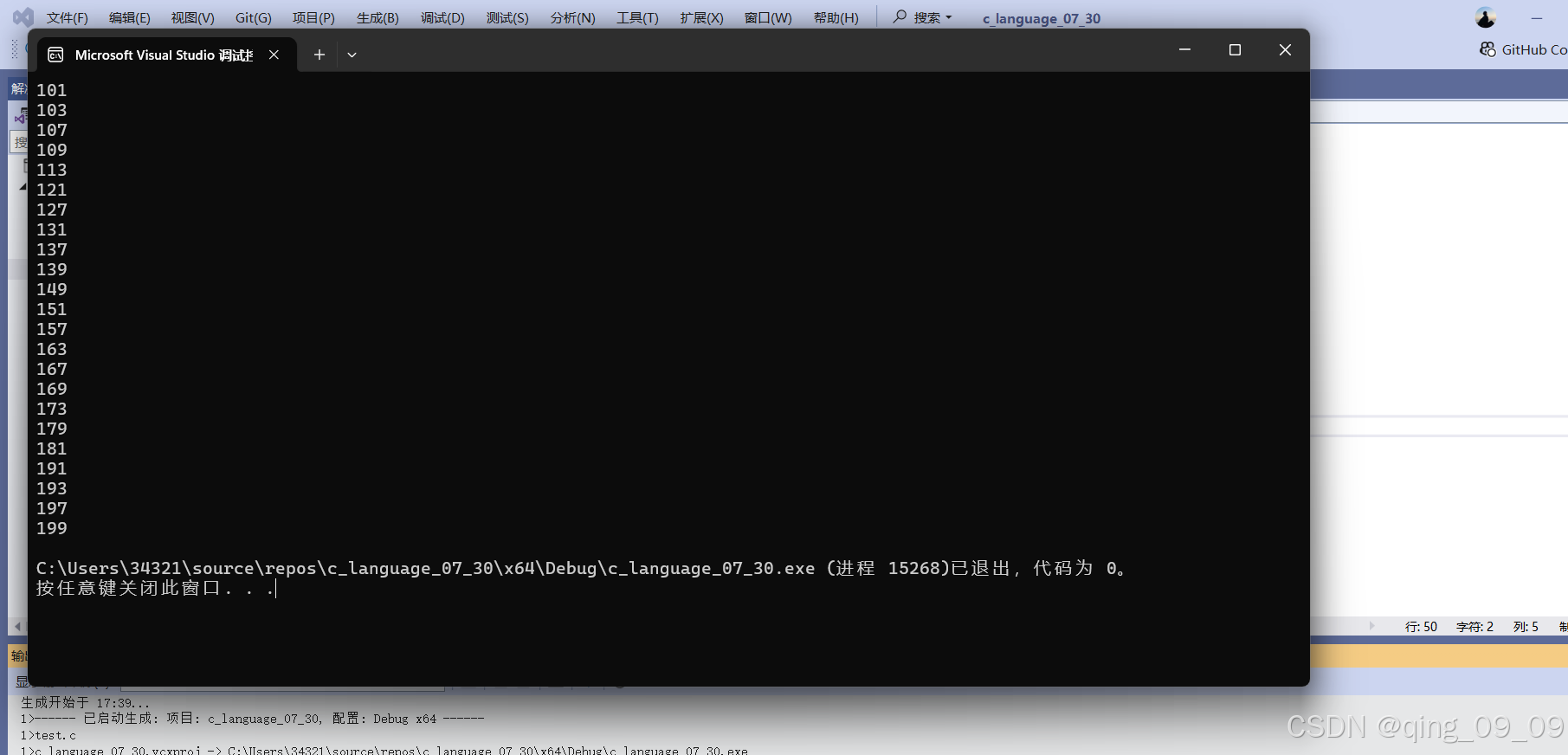Add a new terminal tab
Image resolution: width=1568 pixels, height=755 pixels.
tap(319, 55)
